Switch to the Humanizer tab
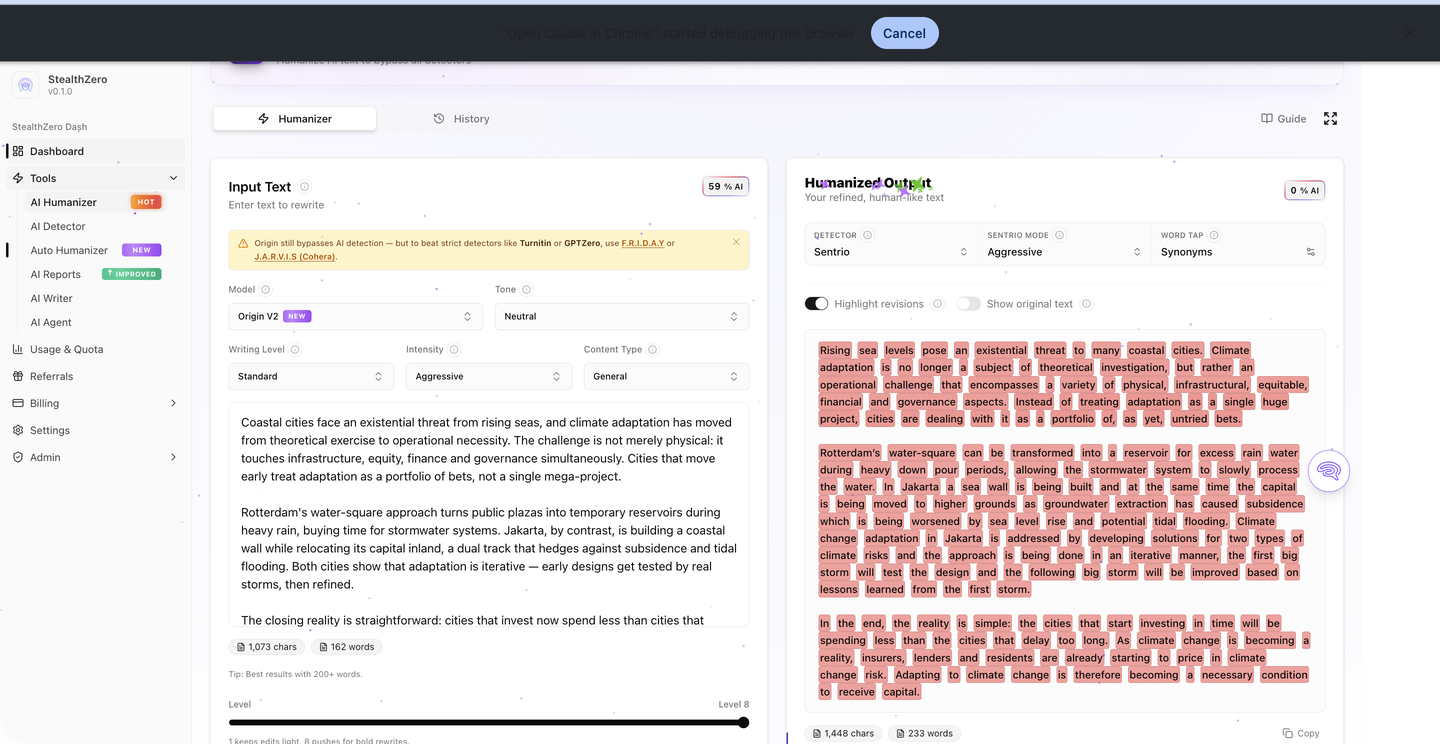Screen dimensions: 1440x744 click(295, 118)
